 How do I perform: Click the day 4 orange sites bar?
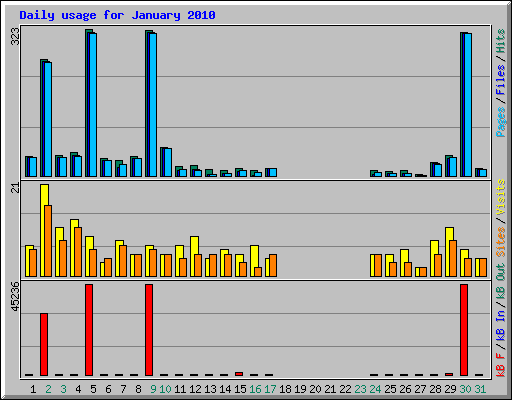tap(78, 252)
